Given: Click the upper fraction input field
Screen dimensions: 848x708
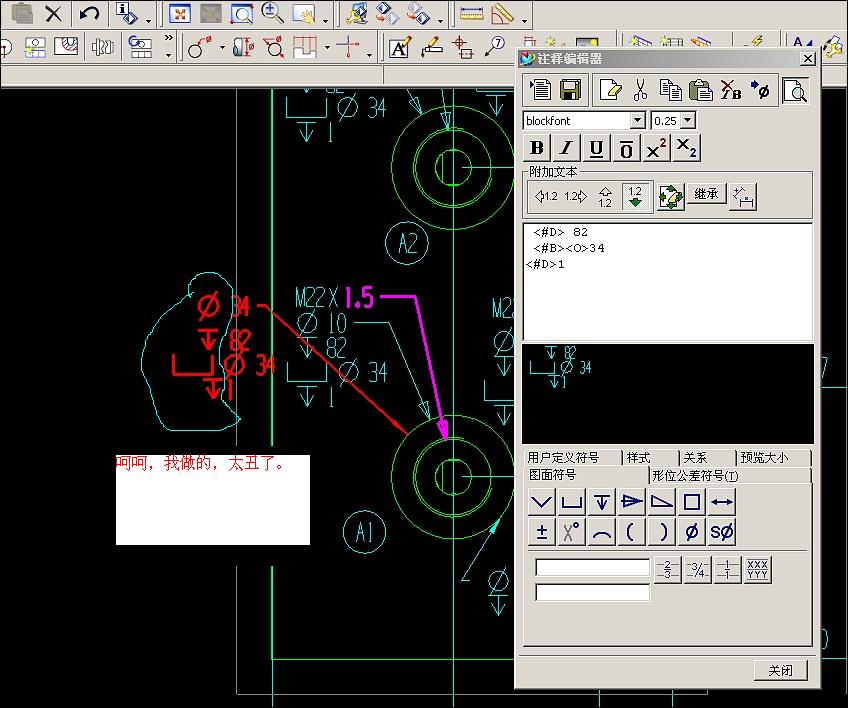Looking at the screenshot, I should [592, 567].
